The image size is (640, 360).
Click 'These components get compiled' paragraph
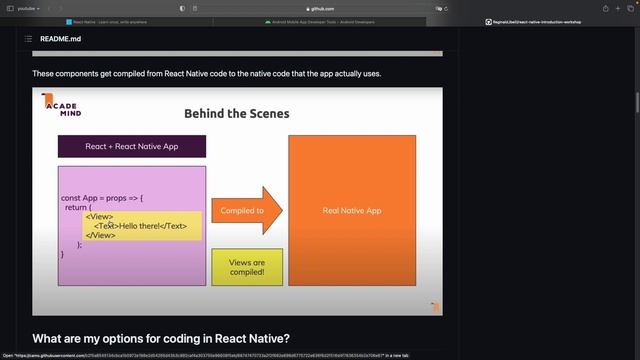click(207, 74)
